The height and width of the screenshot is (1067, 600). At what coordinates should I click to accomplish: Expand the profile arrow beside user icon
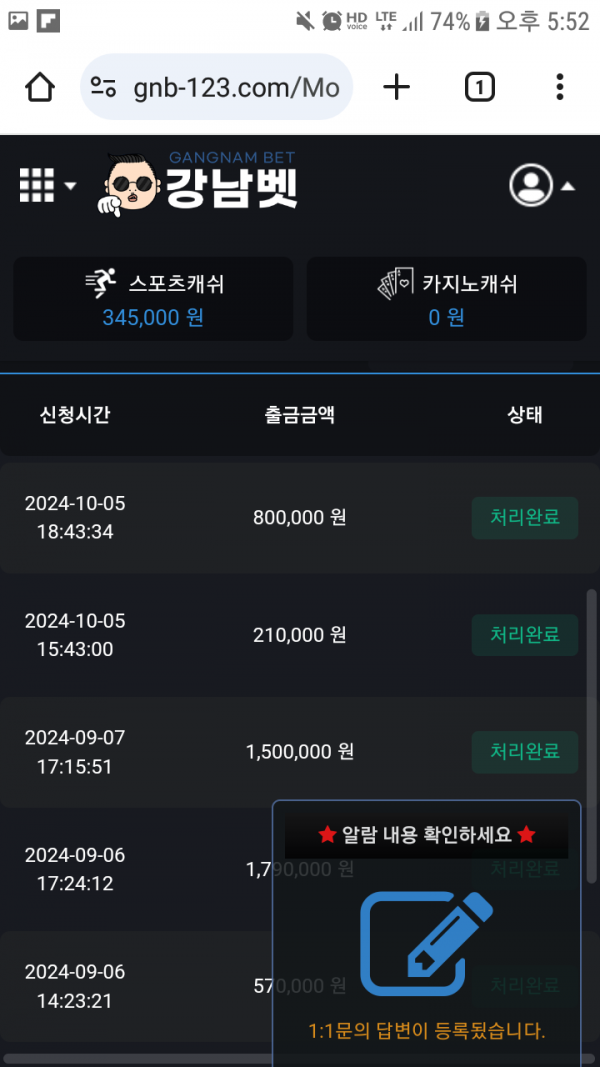tap(567, 186)
